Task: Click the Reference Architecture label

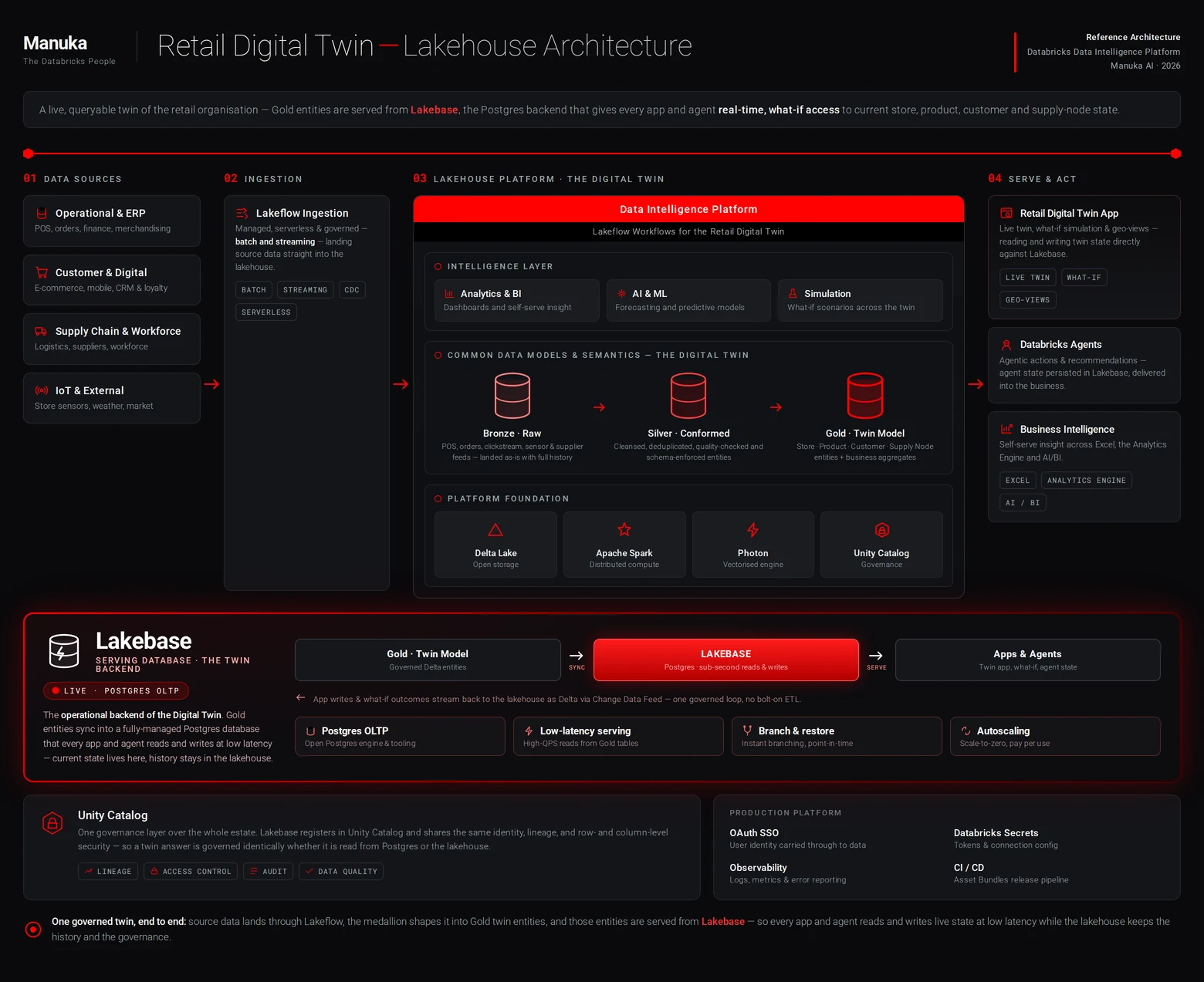Action: tap(1133, 37)
